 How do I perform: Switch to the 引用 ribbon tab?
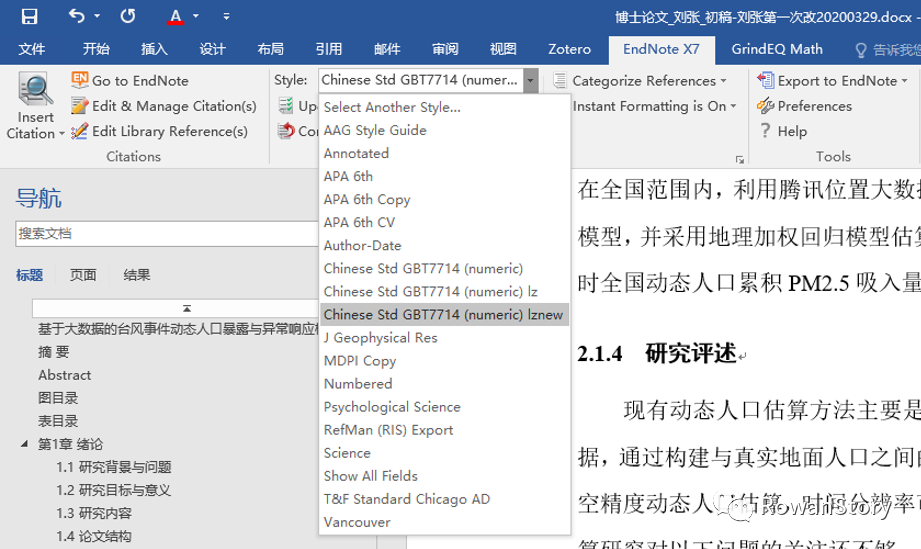click(x=328, y=49)
